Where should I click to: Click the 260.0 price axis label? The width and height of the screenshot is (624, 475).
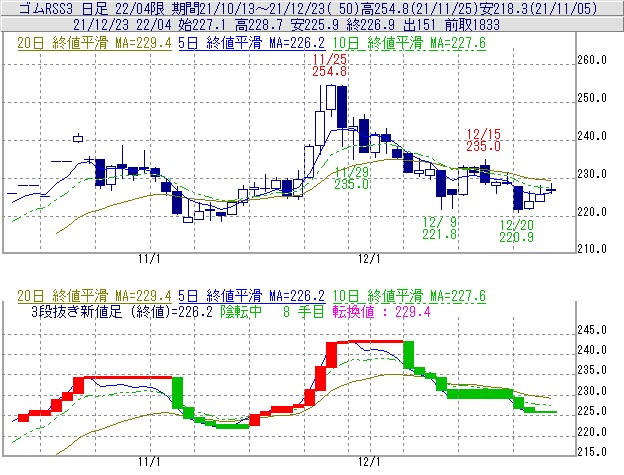(x=592, y=60)
